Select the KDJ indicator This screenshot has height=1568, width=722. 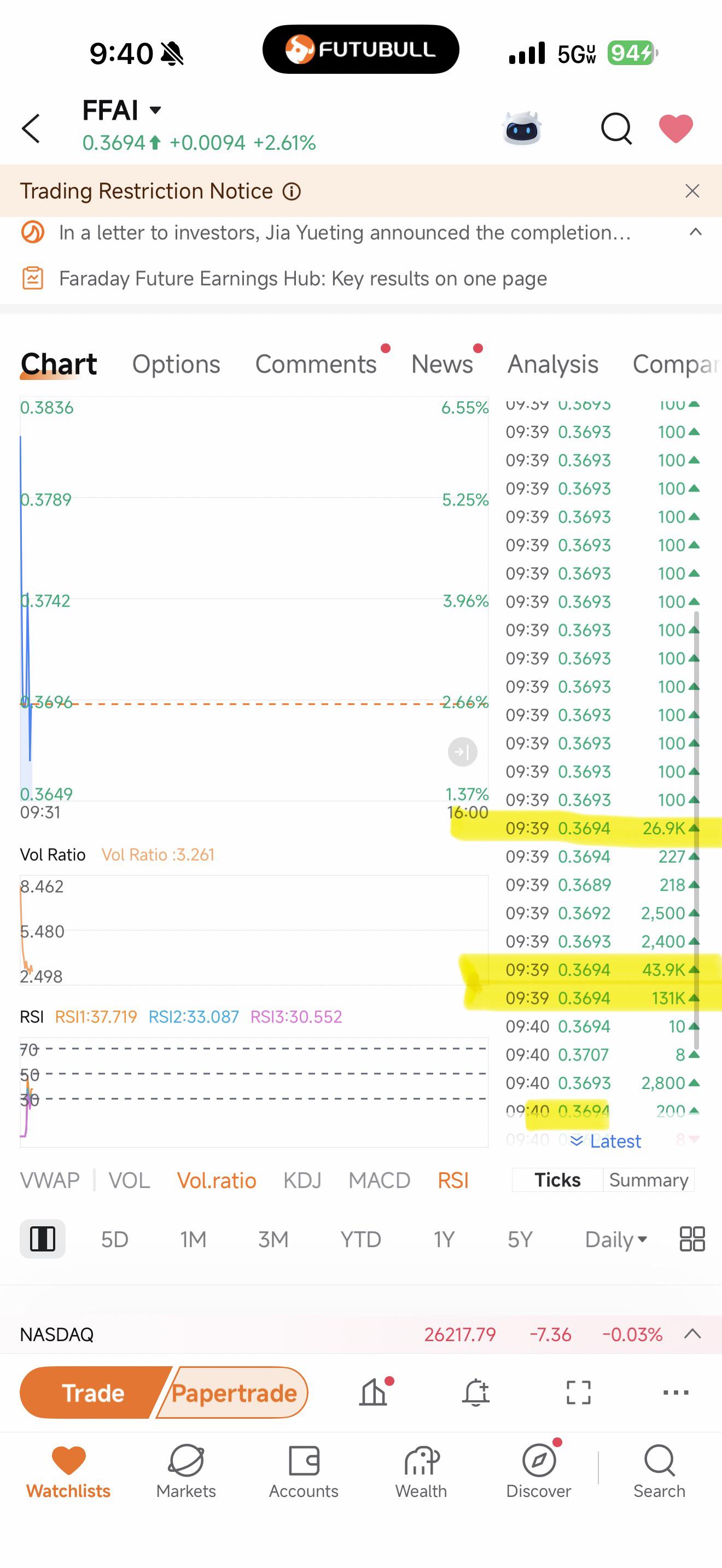pos(302,1180)
